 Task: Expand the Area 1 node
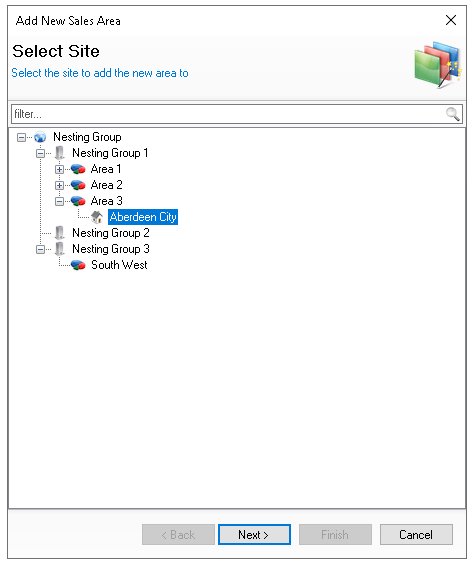pyautogui.click(x=59, y=169)
